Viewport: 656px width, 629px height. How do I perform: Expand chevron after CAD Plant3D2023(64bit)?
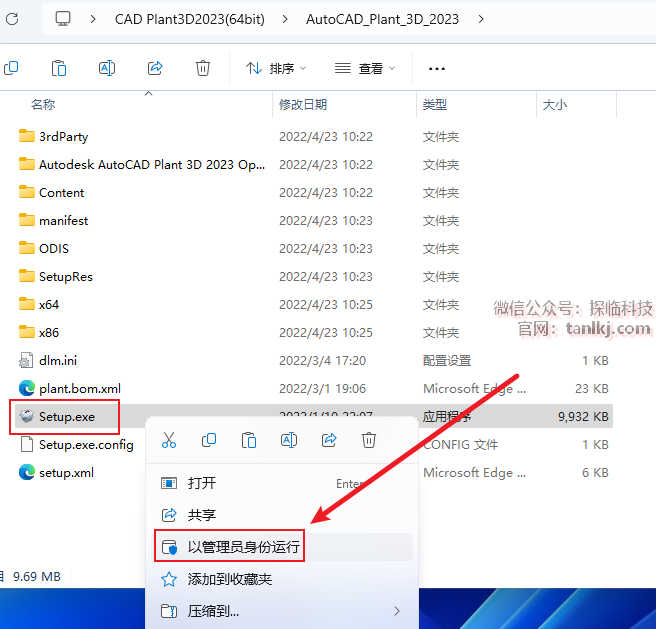click(285, 19)
